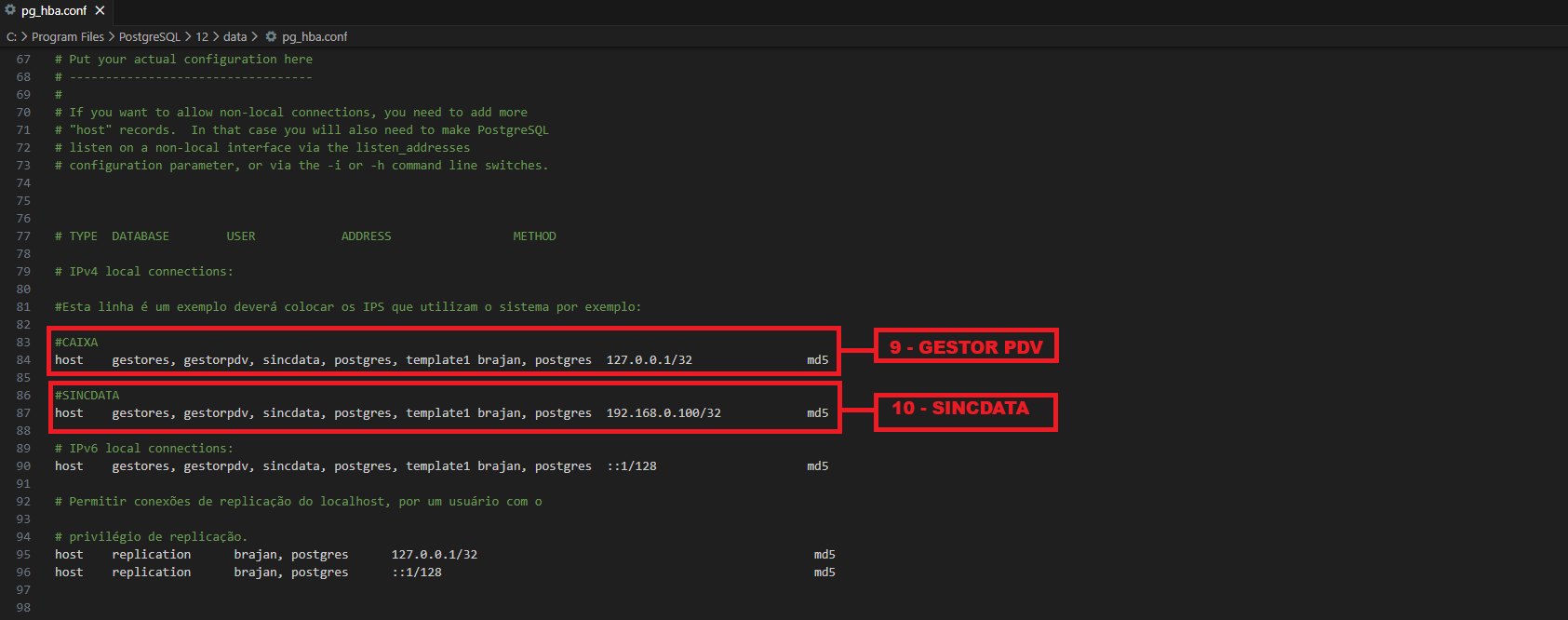Click the gear file icon in the breadcrumb
Viewport: 1568px width, 620px height.
click(271, 36)
